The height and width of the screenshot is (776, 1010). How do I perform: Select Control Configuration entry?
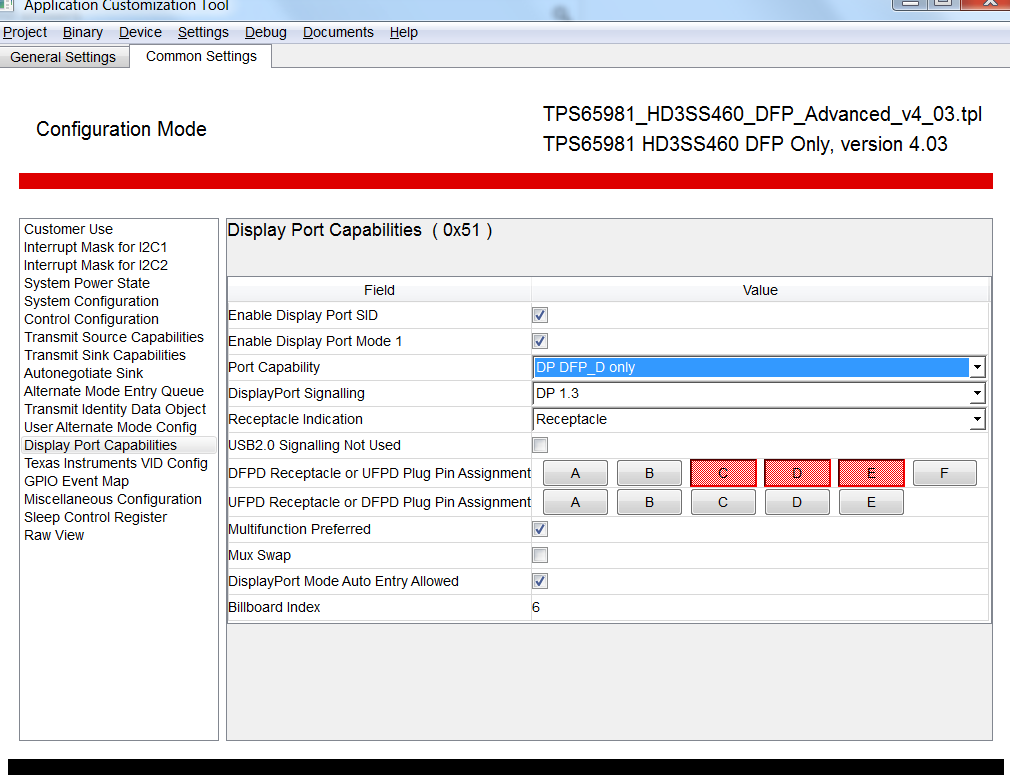pyautogui.click(x=91, y=319)
